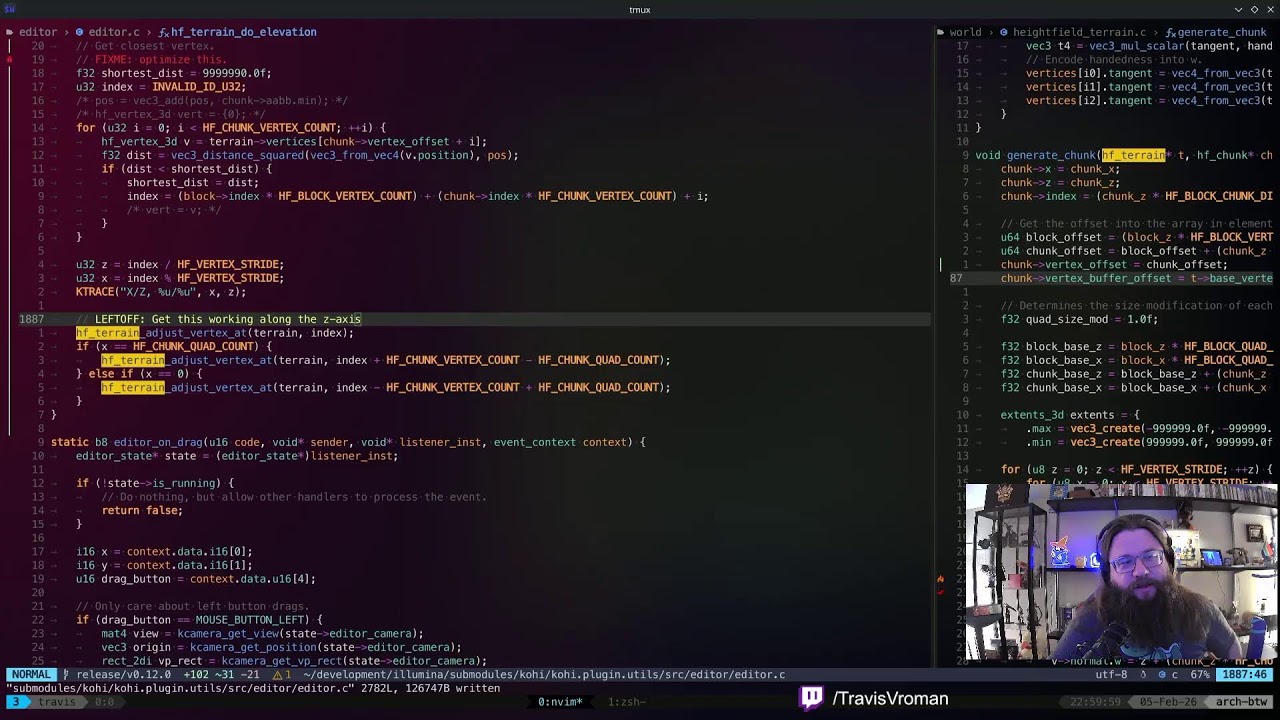The width and height of the screenshot is (1280, 720).
Task: Click the +102 added lines indicator
Action: click(x=197, y=675)
